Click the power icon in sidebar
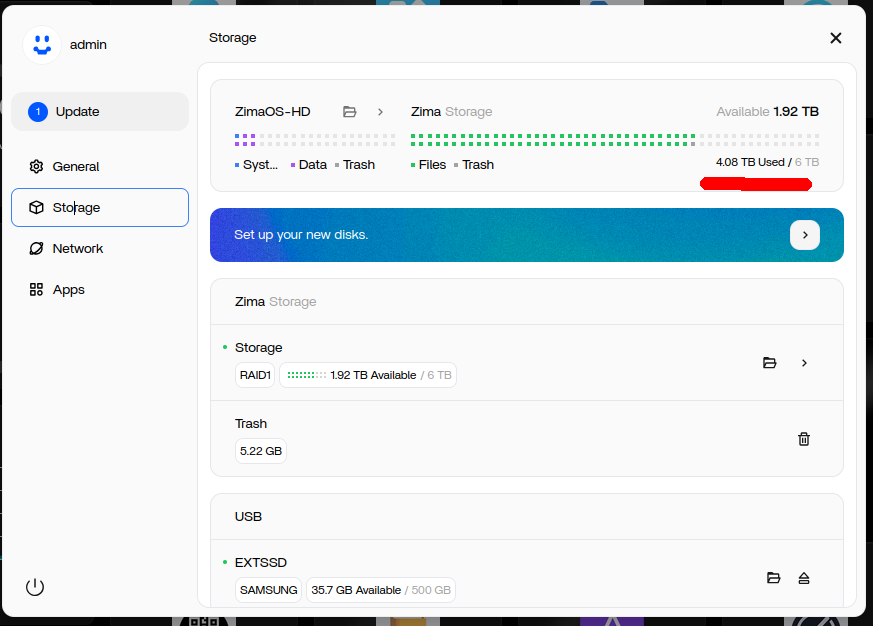Viewport: 873px width, 626px height. pyautogui.click(x=35, y=587)
